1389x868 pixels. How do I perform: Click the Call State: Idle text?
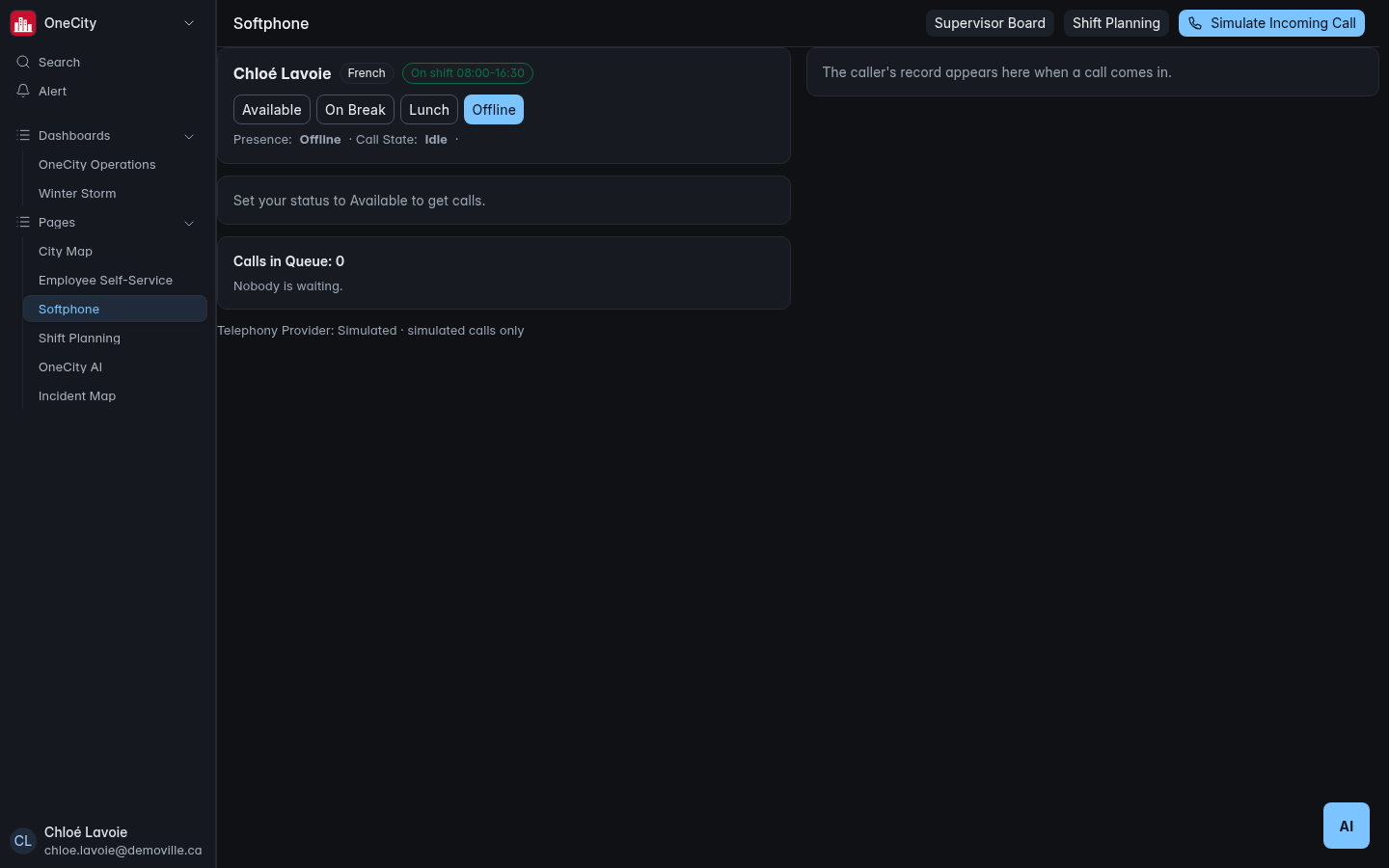[x=401, y=140]
